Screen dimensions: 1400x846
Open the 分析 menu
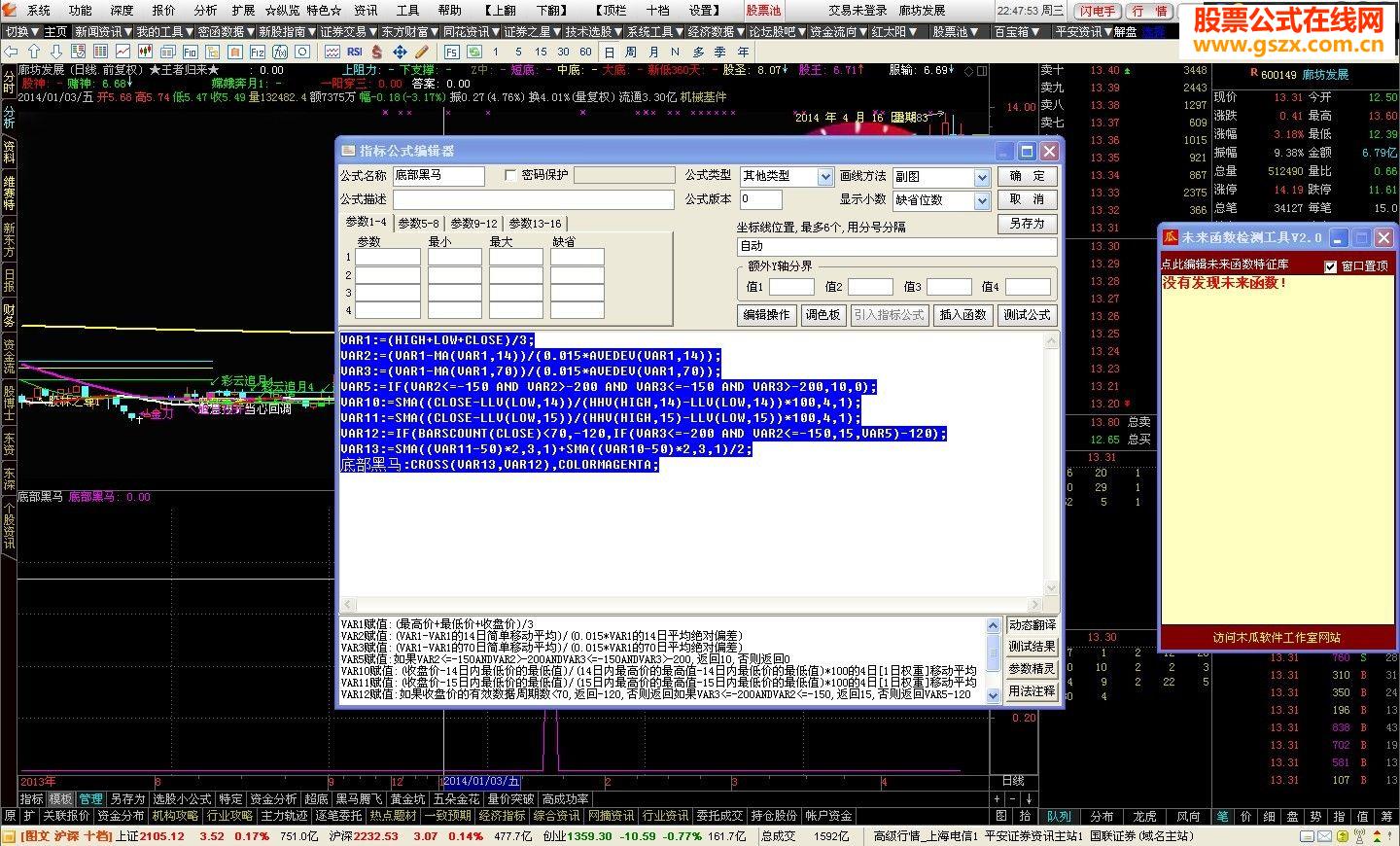(205, 11)
